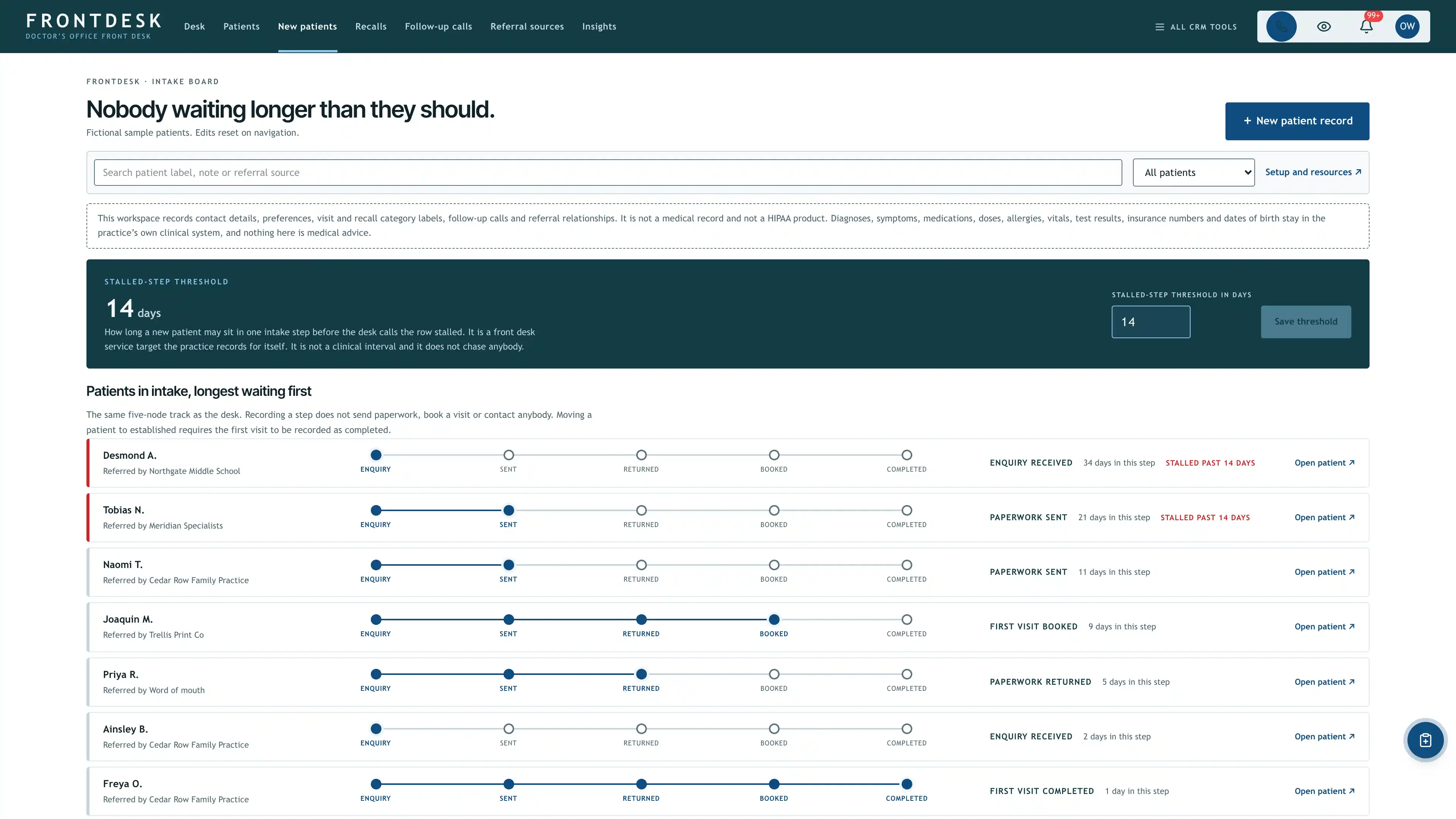Open patient link for Priya R.

click(x=1324, y=682)
